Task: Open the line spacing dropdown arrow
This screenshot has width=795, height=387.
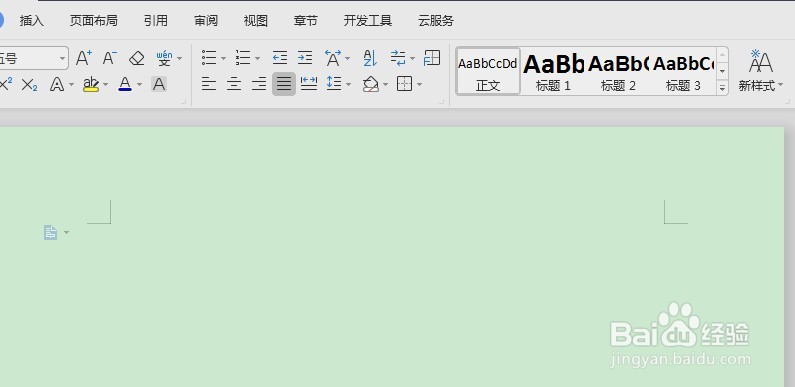Action: click(x=348, y=85)
